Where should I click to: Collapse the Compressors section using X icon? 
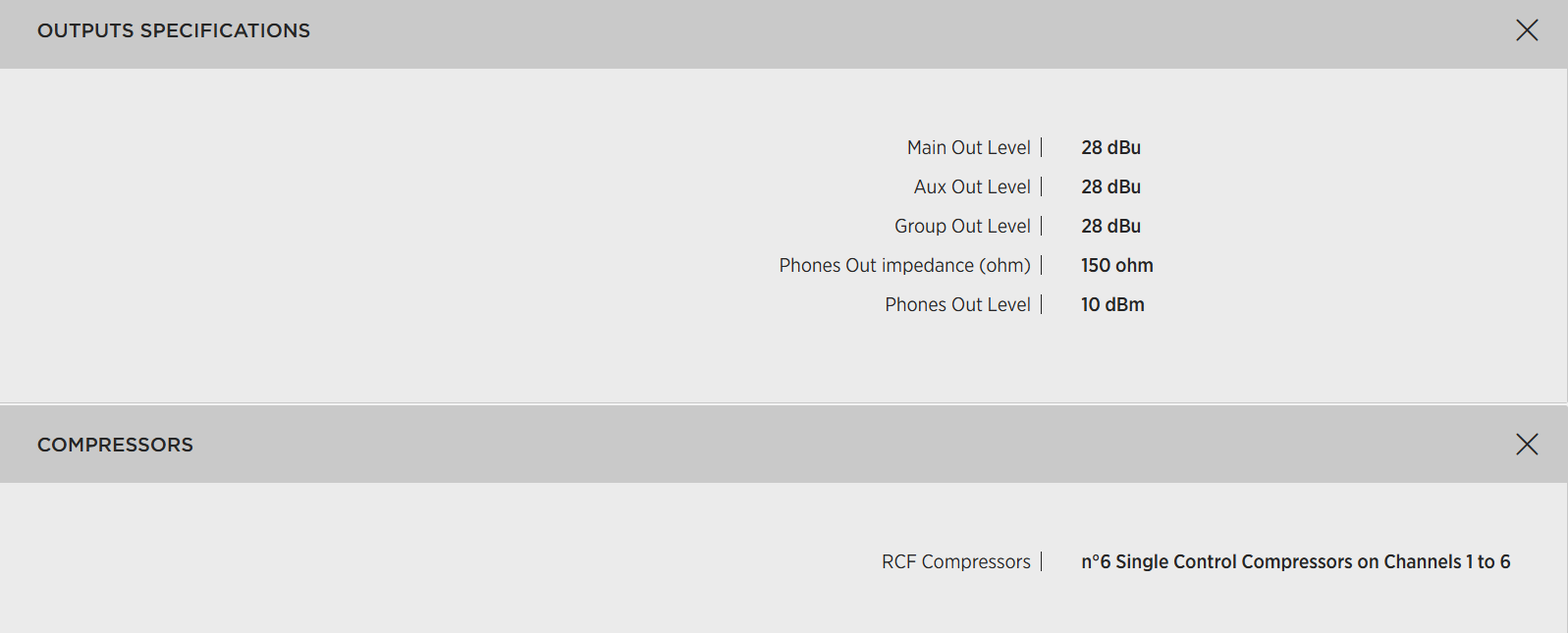[1527, 445]
